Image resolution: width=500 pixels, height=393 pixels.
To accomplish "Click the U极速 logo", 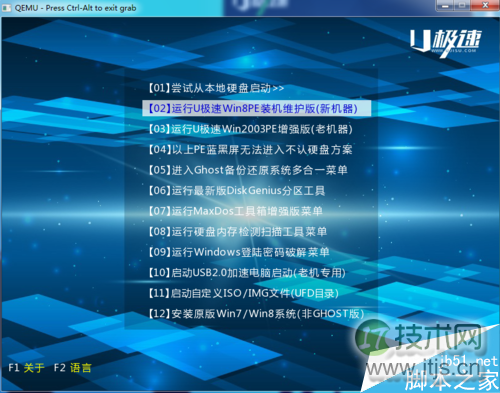I will (x=446, y=42).
